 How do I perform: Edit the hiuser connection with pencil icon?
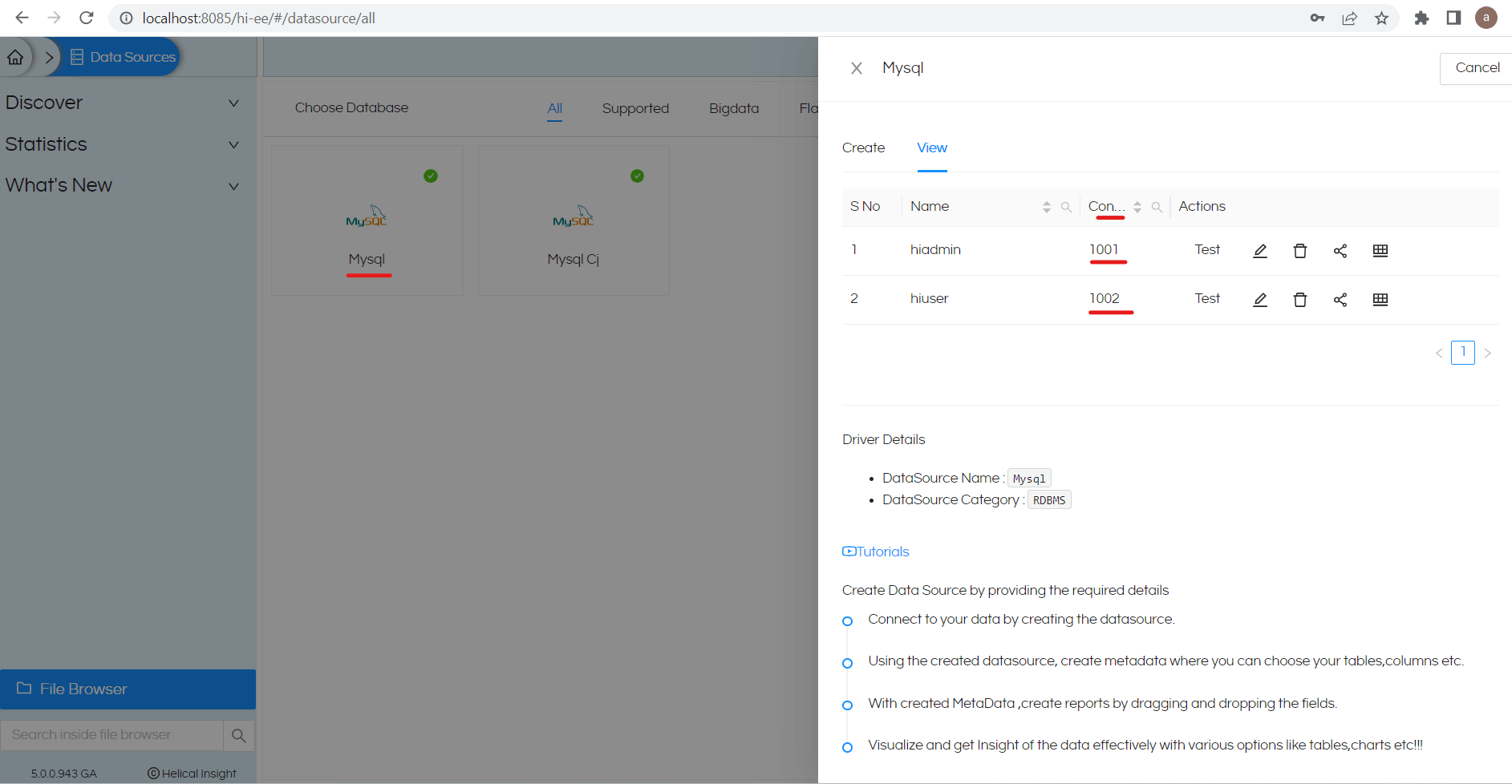(1260, 300)
